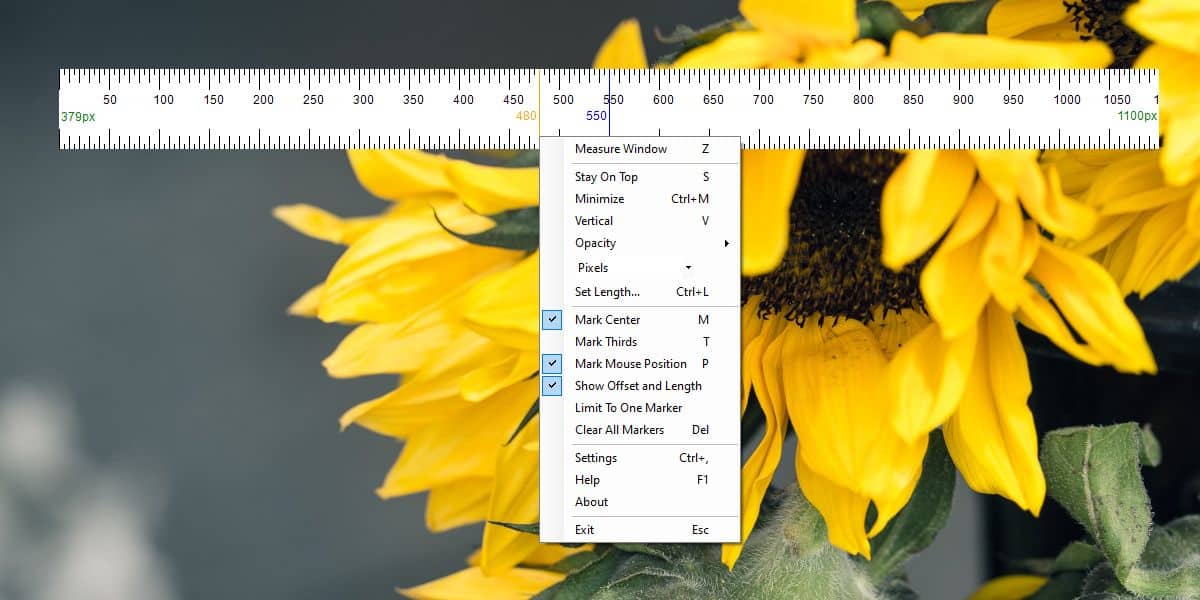This screenshot has height=600, width=1200.
Task: Enable Stay On Top
Action: [640, 177]
